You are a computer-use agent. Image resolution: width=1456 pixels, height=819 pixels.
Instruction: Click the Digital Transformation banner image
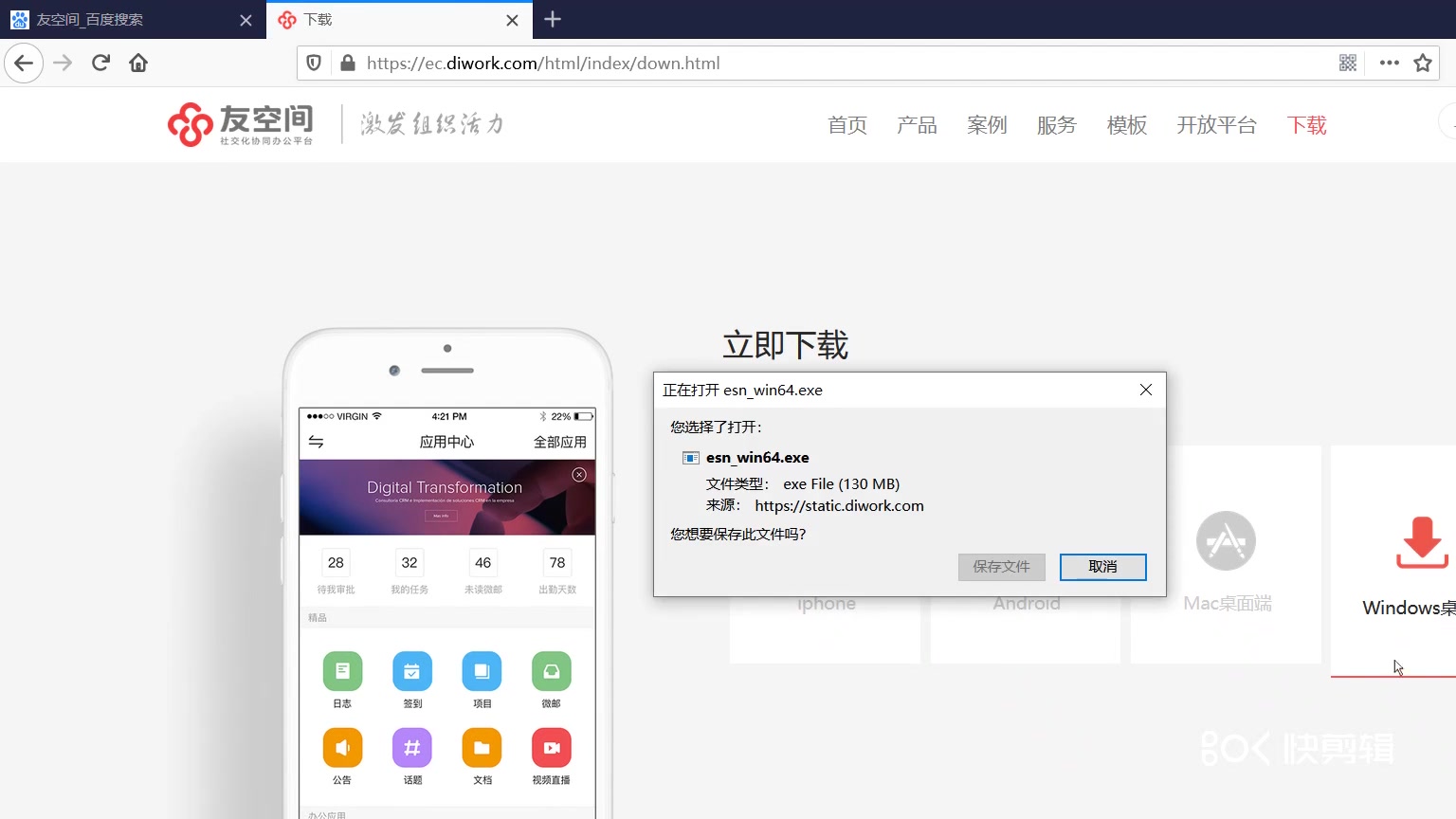point(447,498)
